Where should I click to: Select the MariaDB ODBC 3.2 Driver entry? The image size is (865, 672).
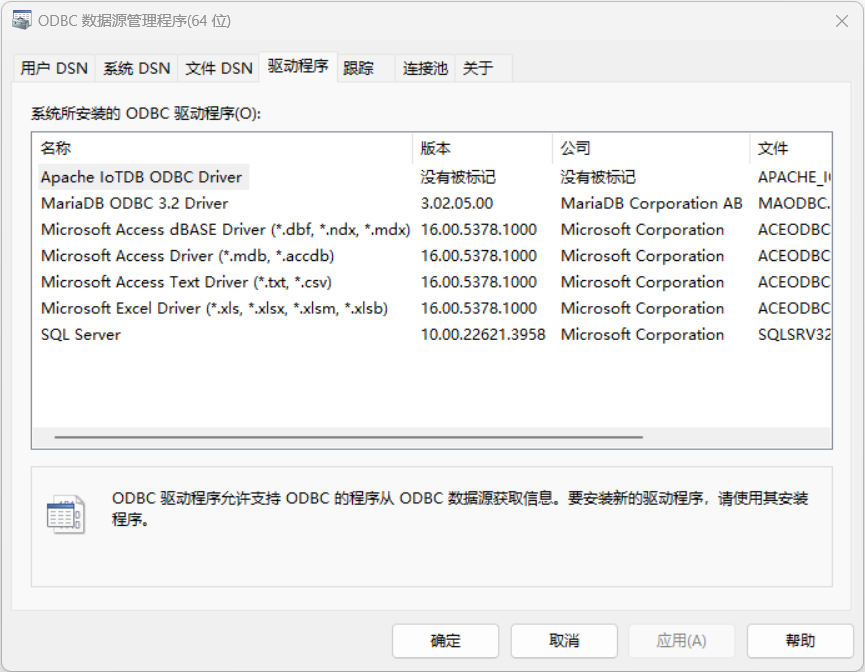134,203
